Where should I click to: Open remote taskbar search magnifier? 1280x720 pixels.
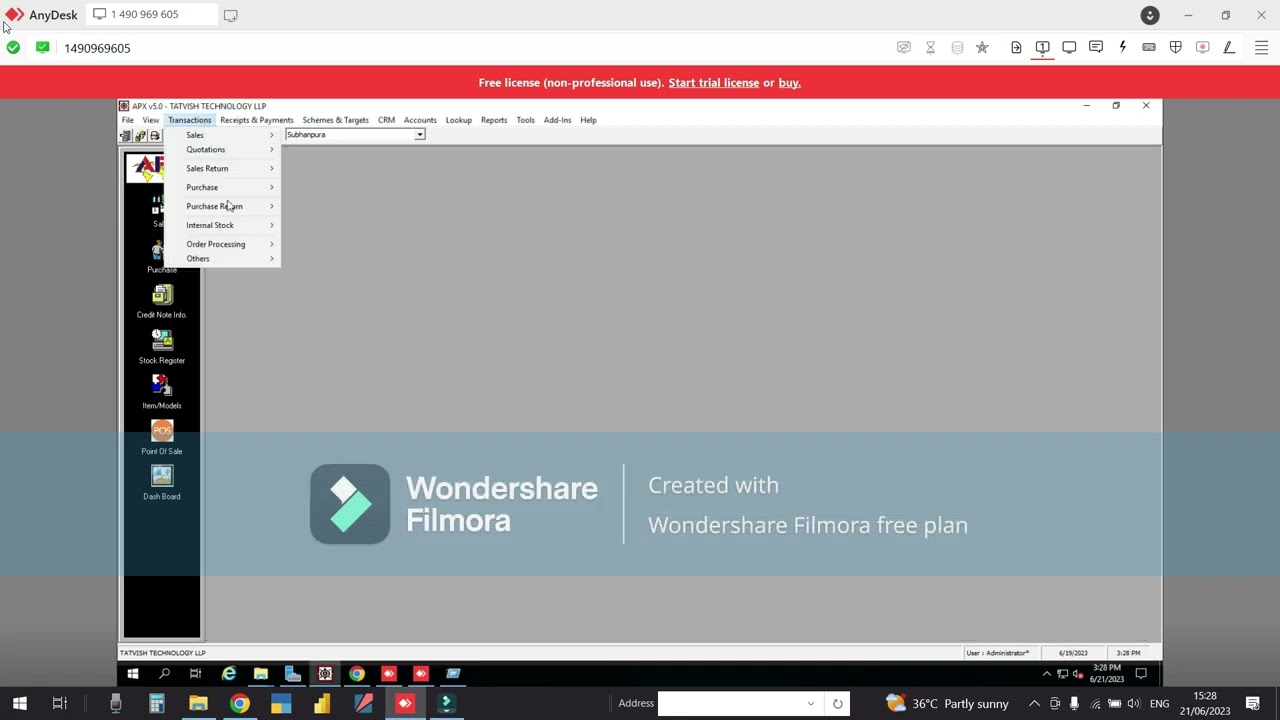click(x=165, y=674)
